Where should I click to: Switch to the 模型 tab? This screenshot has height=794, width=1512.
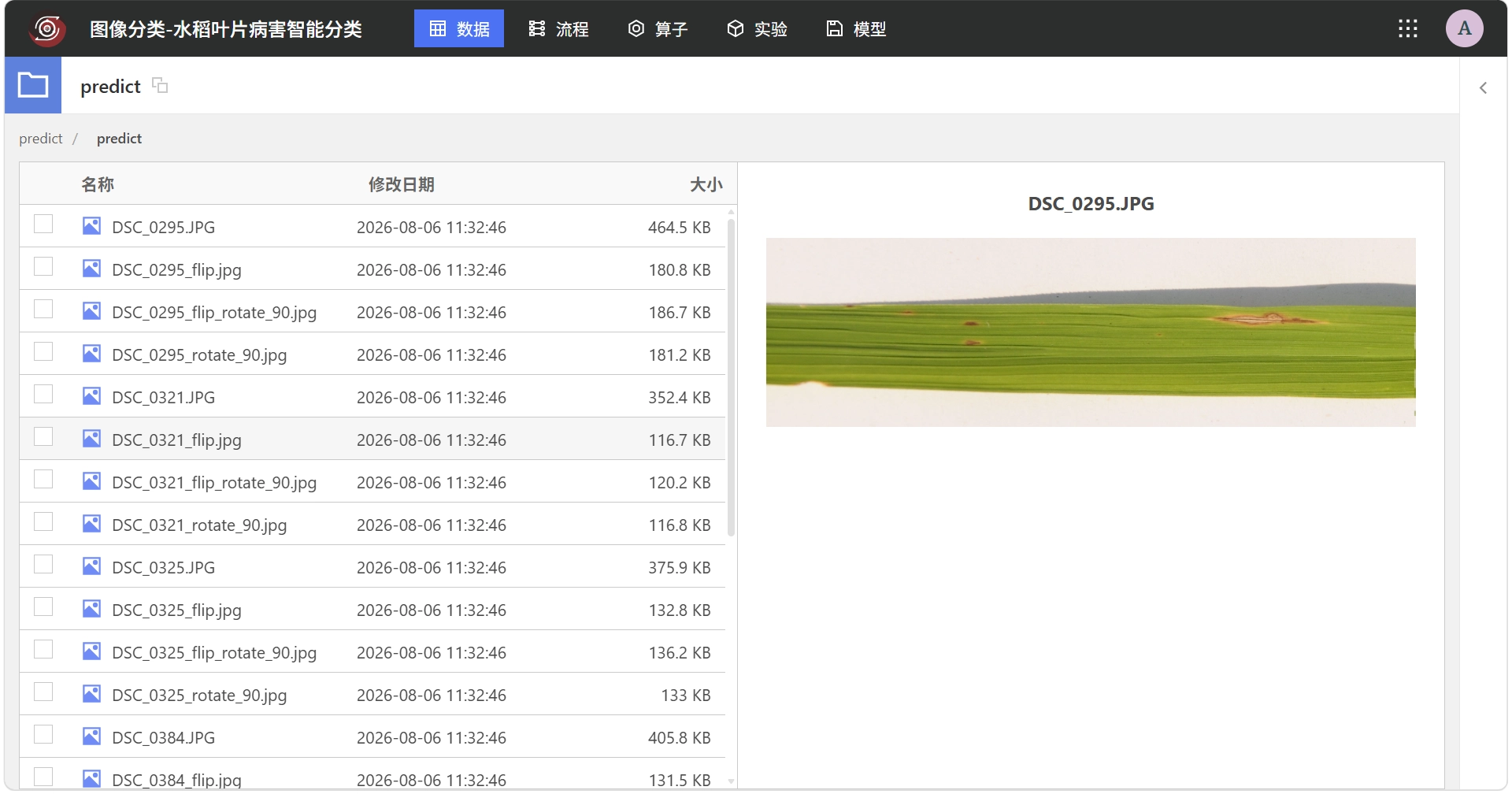click(856, 28)
